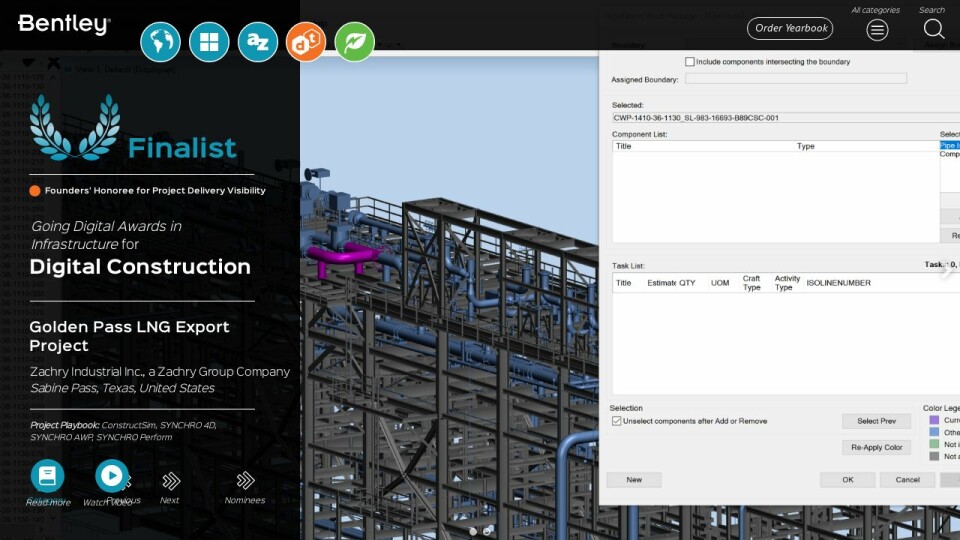Click the green color legend swatch

tap(934, 444)
